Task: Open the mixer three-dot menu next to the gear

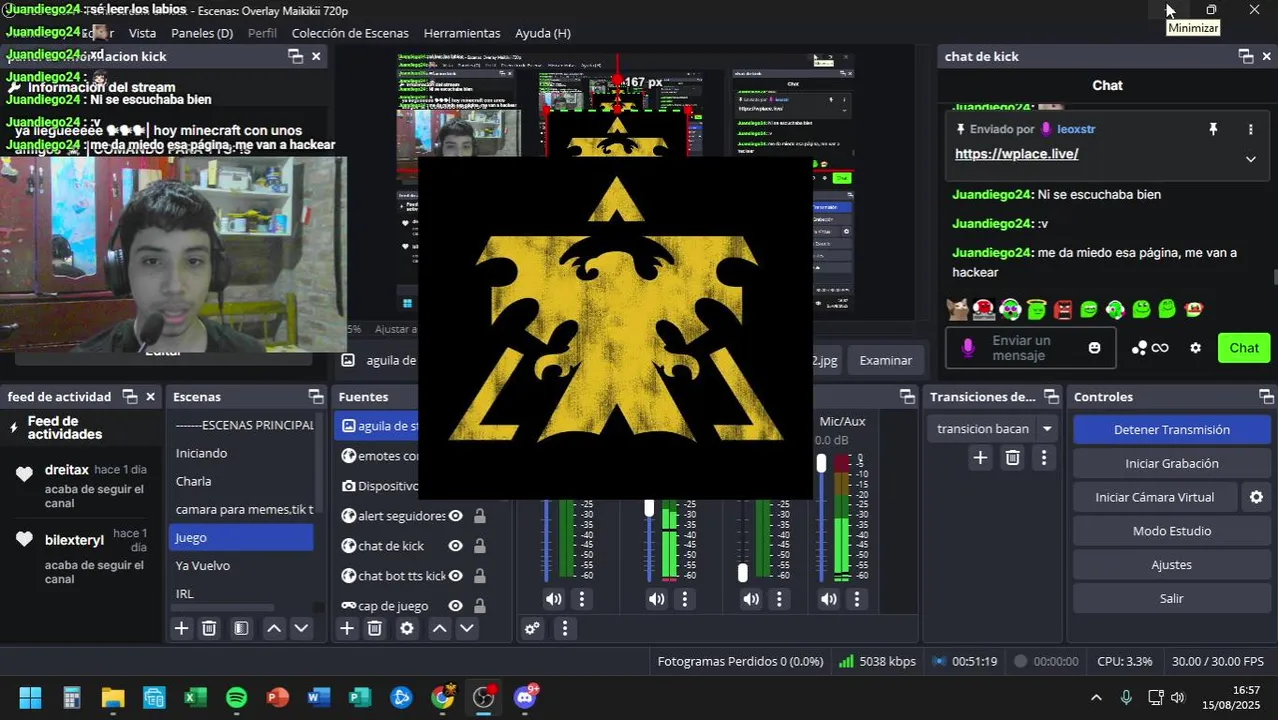Action: pos(565,628)
